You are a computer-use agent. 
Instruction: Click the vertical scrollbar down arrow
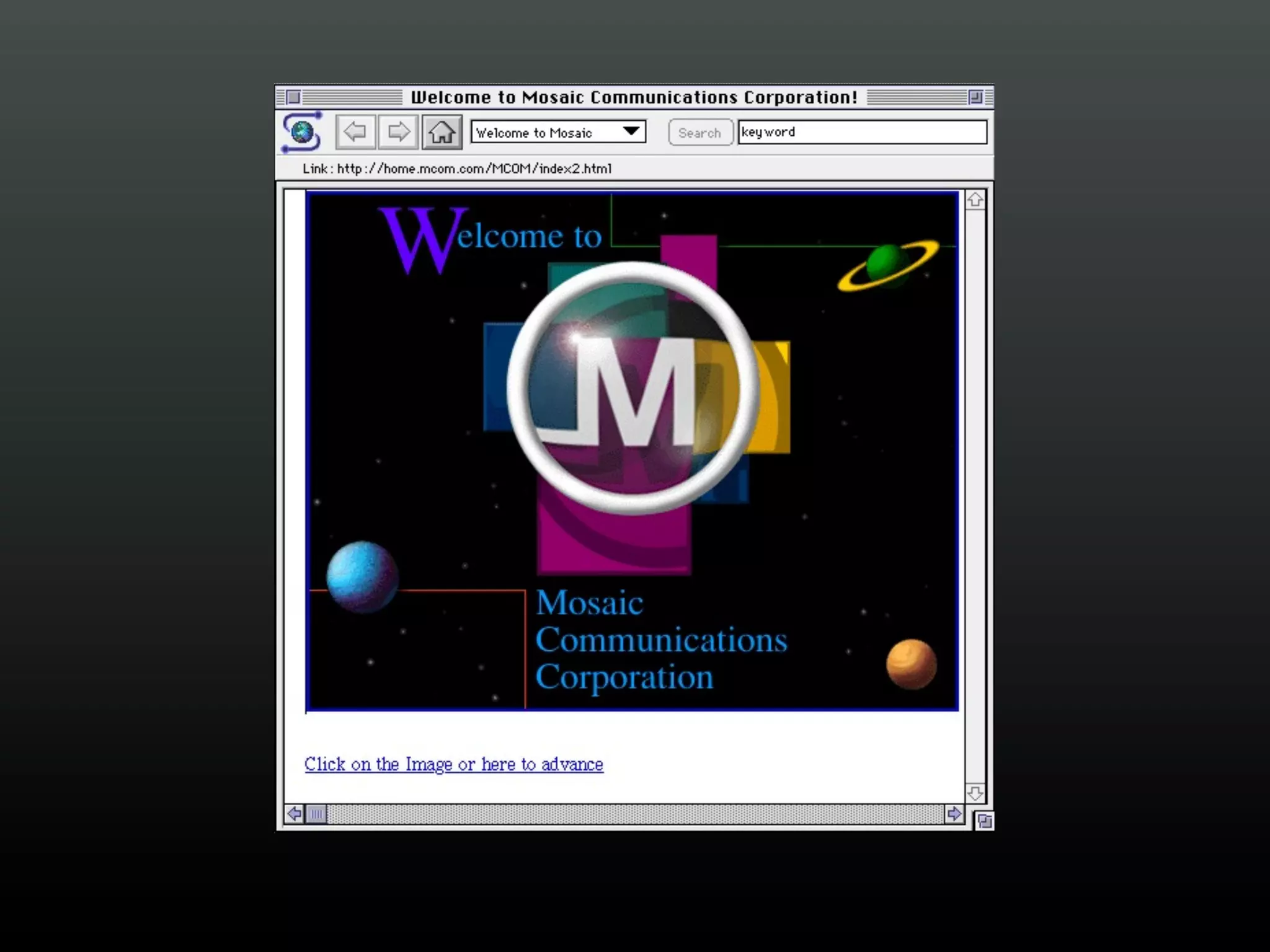coord(975,793)
